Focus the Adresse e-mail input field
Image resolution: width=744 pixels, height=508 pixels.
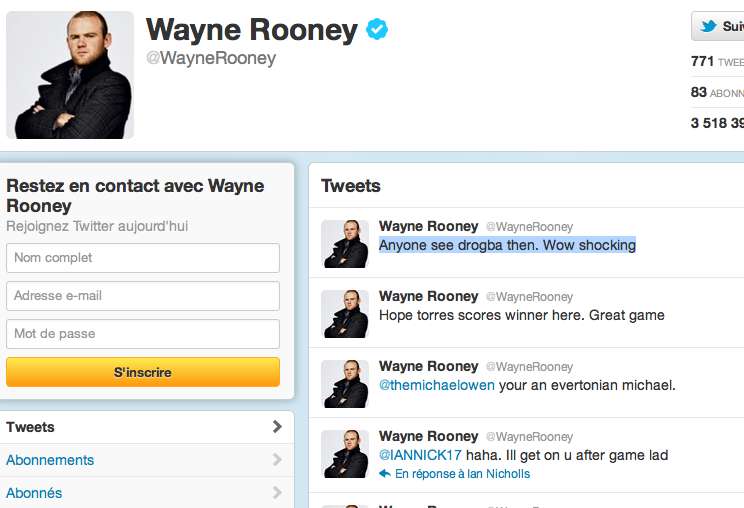143,296
